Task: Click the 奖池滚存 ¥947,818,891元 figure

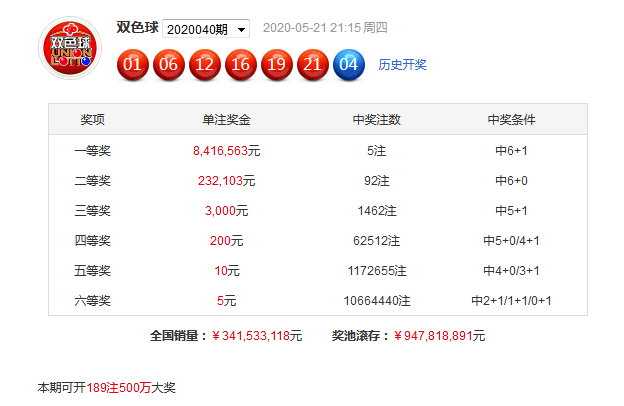Action: pyautogui.click(x=439, y=336)
